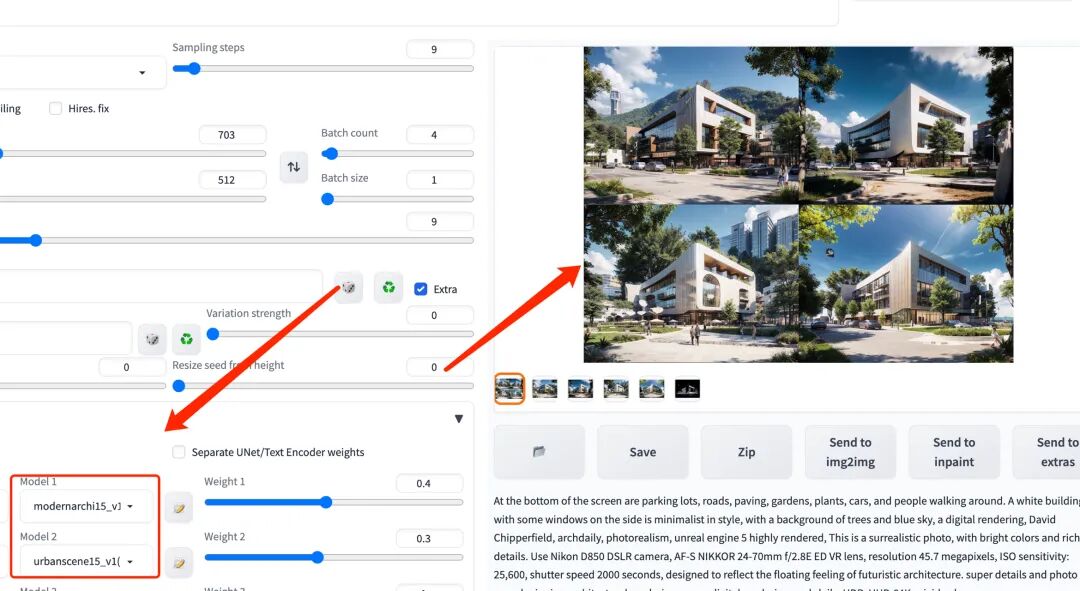
Task: Click the Variation strength value field
Action: [x=440, y=315]
